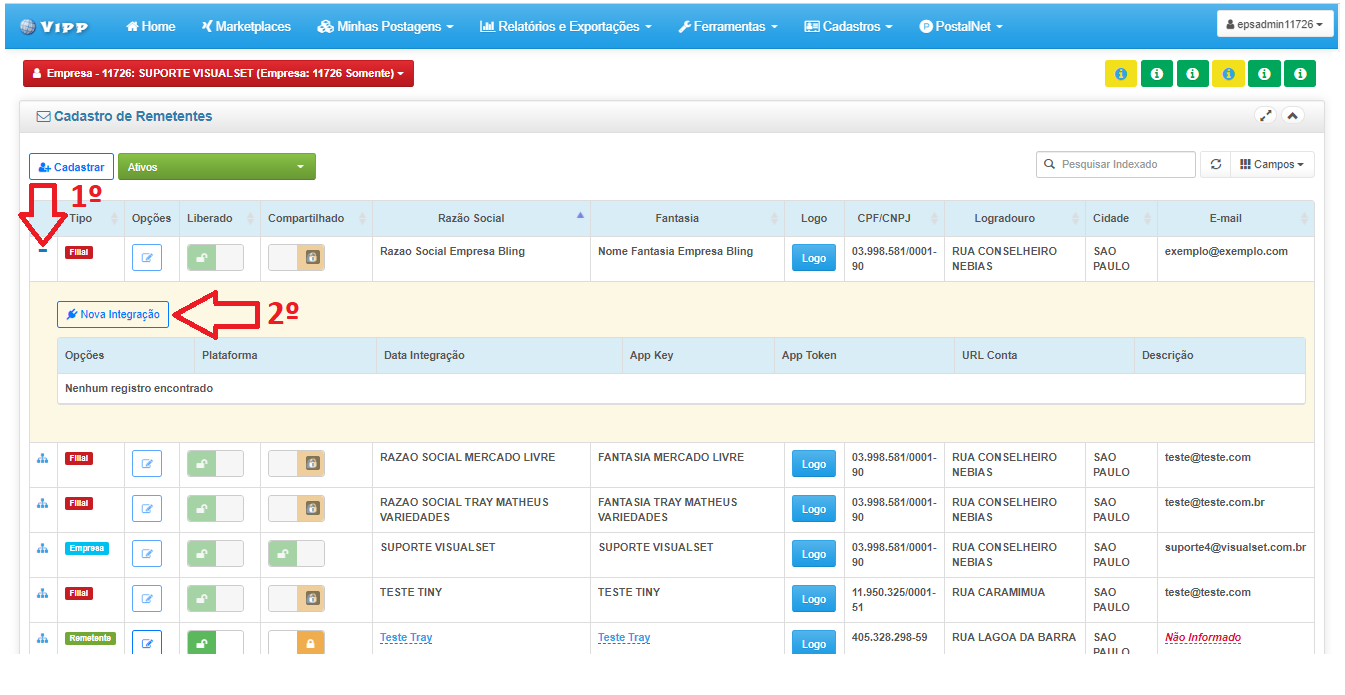Toggle Compartilhado for SUPORTE VISUALSET
Screen dimensions: 1345x695
(x=296, y=554)
